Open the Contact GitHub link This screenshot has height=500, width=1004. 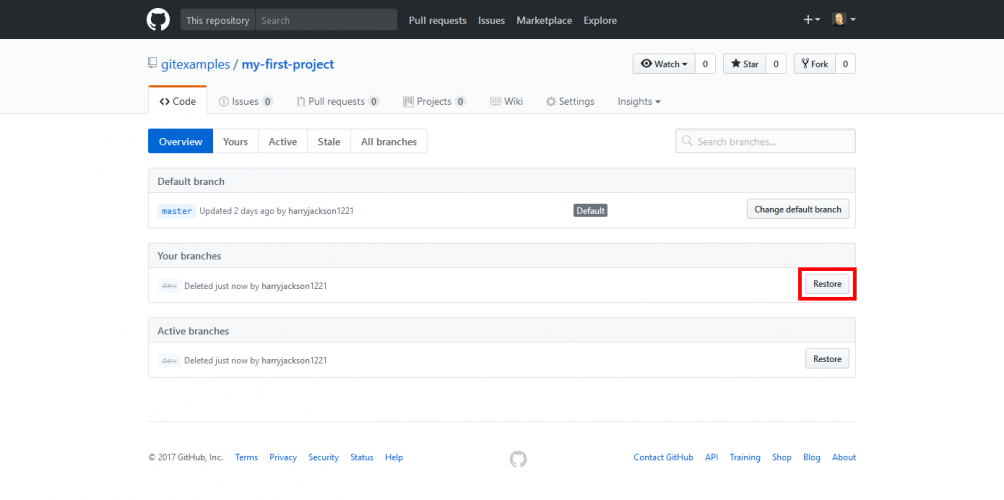(663, 457)
